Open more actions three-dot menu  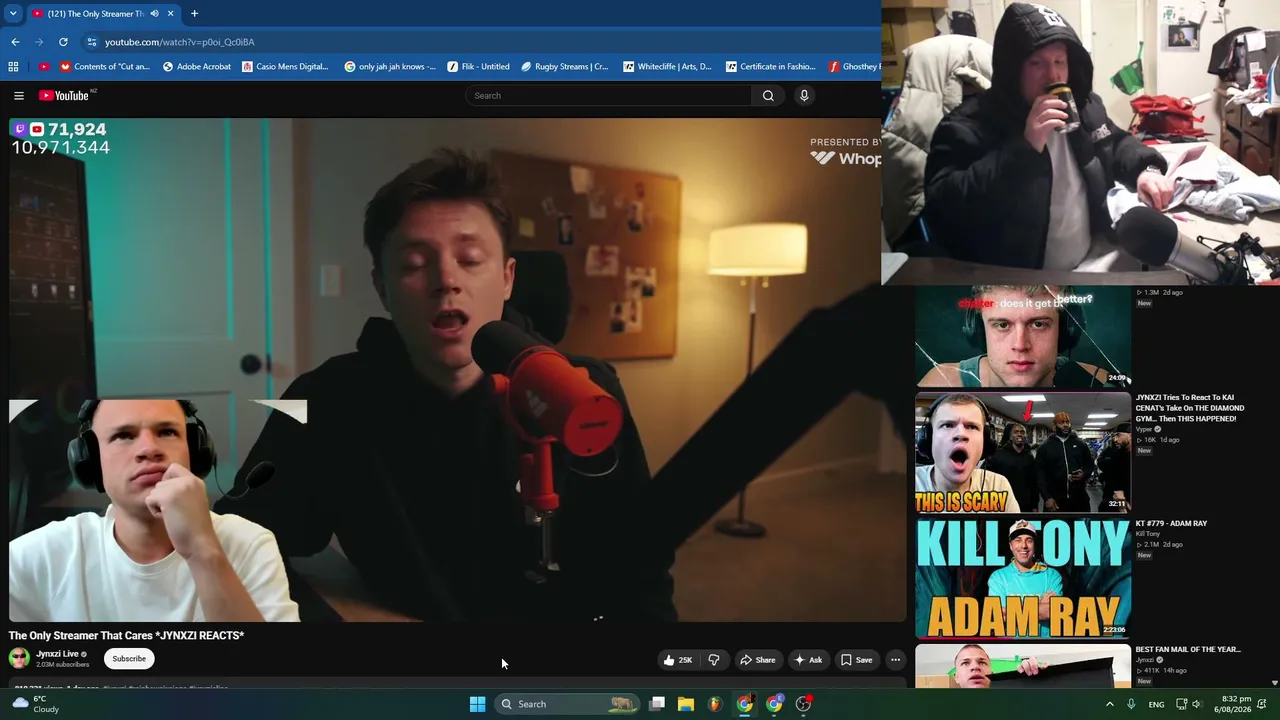(896, 660)
